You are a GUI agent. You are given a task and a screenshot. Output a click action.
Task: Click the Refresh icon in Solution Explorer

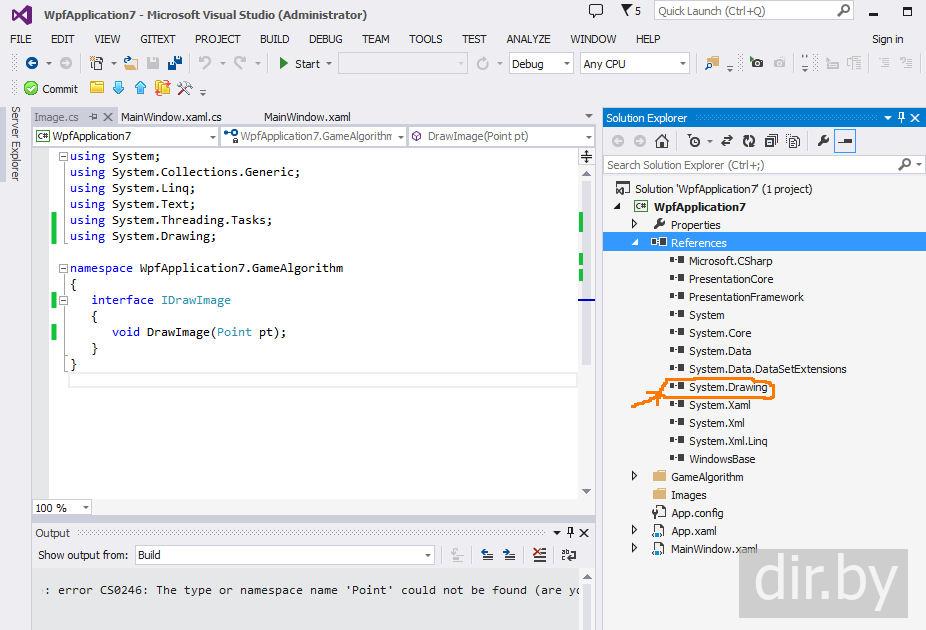[x=749, y=141]
